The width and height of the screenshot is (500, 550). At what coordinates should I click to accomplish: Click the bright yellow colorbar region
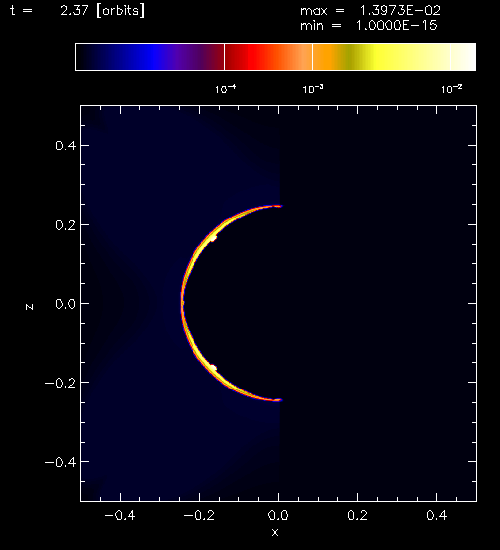[x=393, y=57]
